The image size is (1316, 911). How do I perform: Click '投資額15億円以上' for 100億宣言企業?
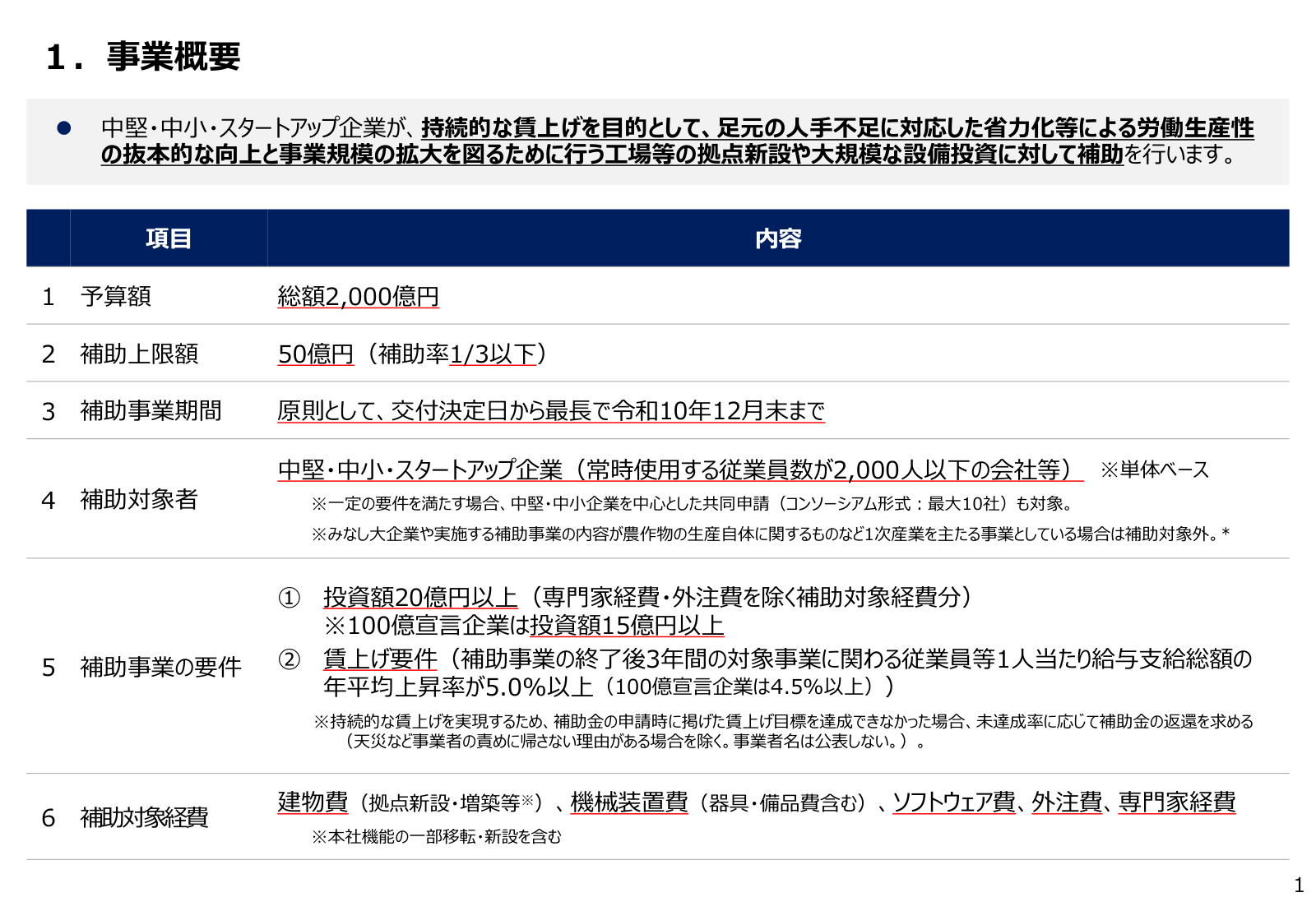(627, 626)
